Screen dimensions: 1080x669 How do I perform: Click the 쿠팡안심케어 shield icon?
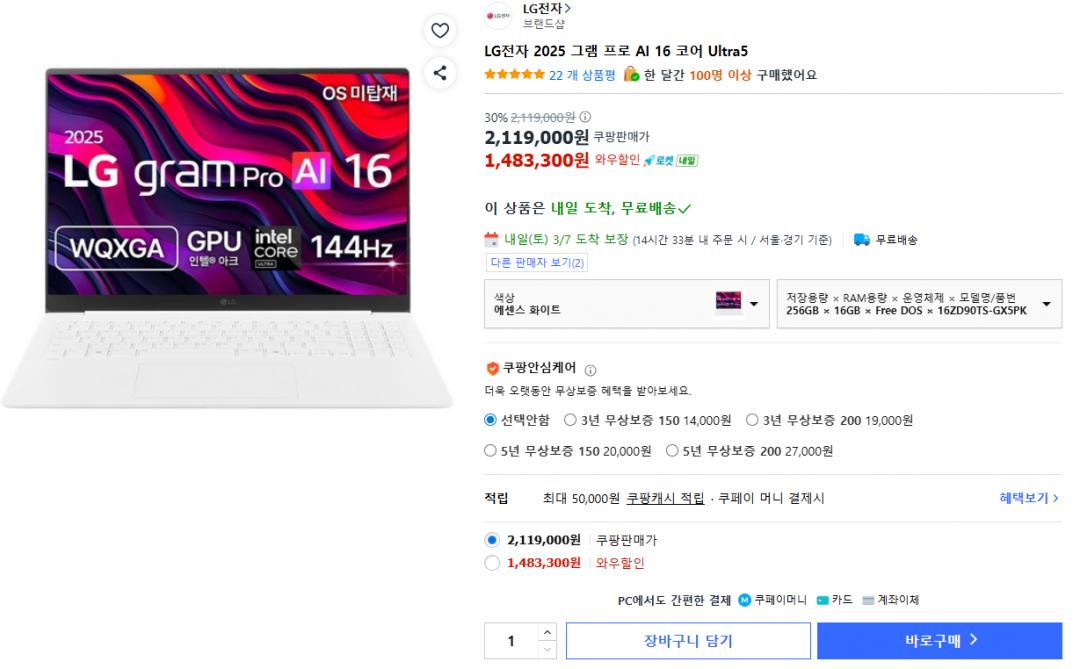pyautogui.click(x=492, y=368)
